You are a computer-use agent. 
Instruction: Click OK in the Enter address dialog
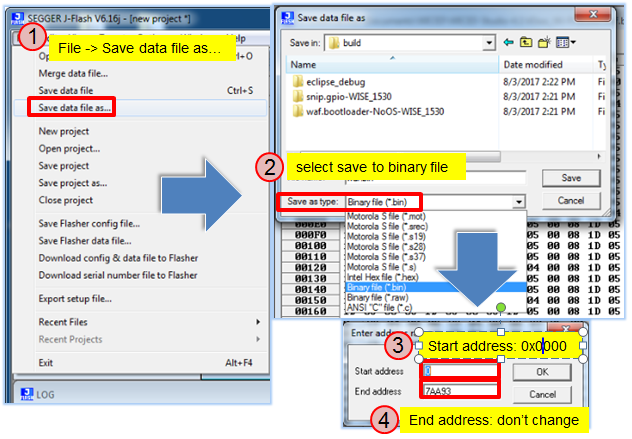click(543, 372)
